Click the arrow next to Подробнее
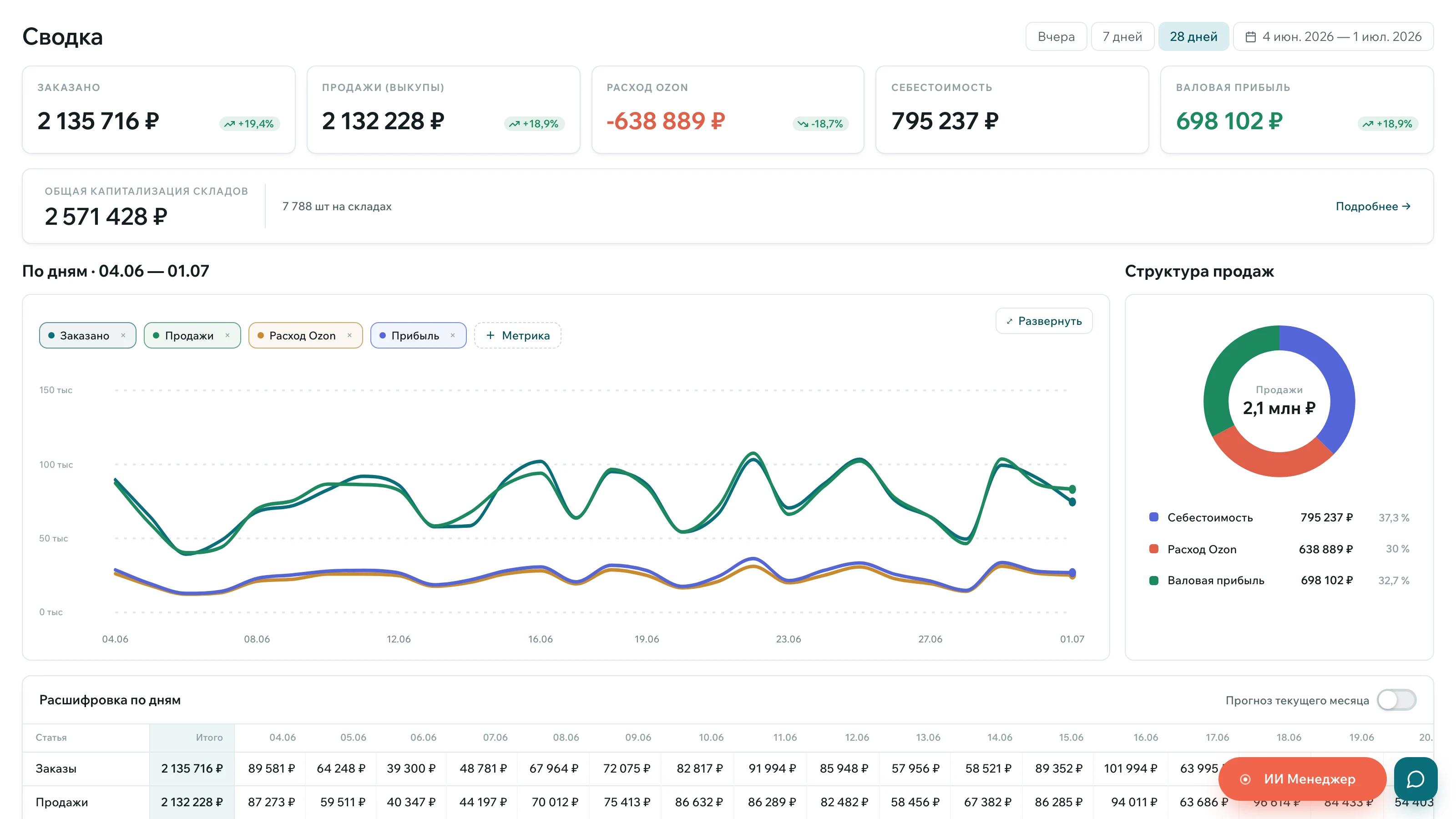1456x819 pixels. [1406, 206]
